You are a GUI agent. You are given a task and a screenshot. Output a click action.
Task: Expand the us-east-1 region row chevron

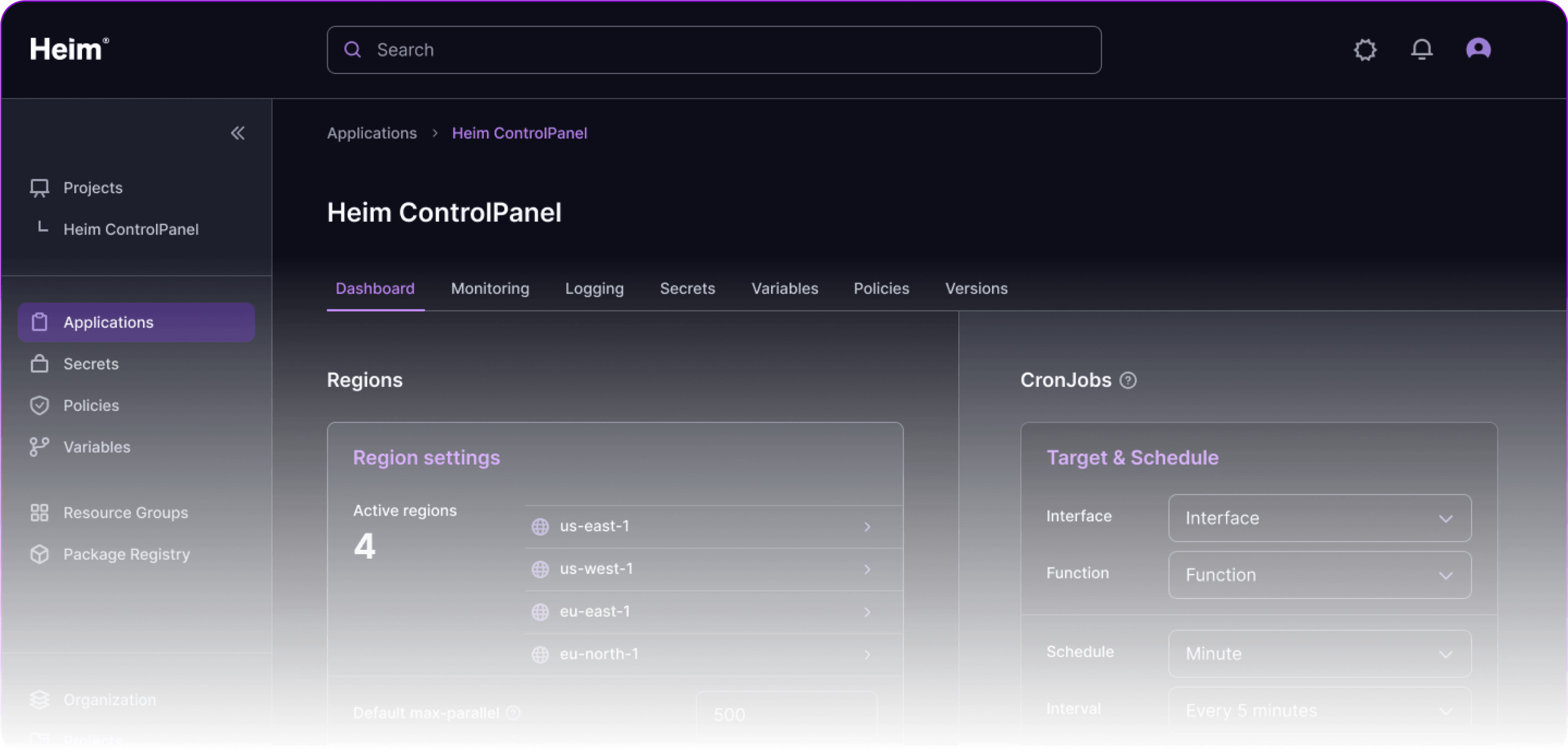coord(867,527)
